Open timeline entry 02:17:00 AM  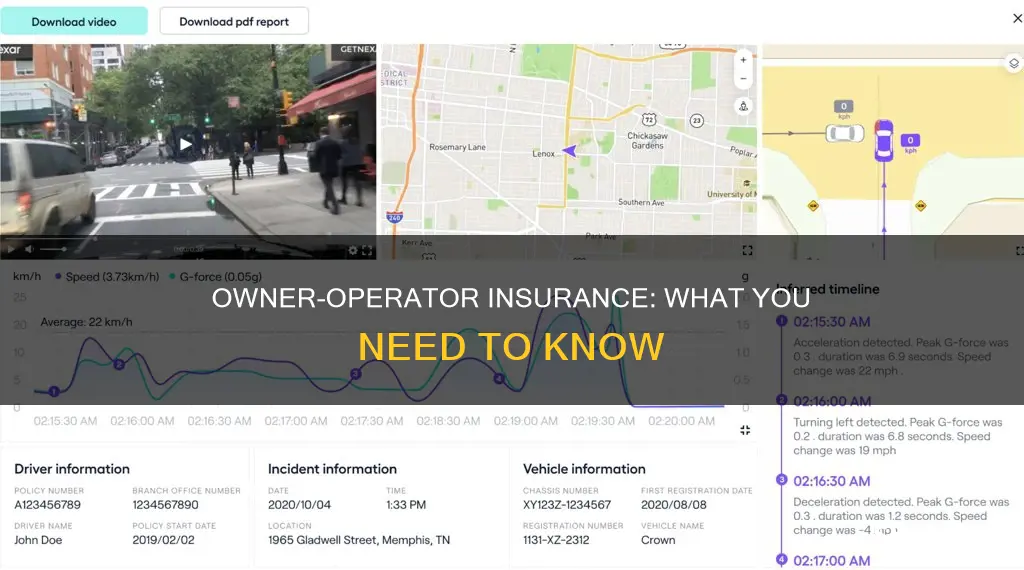(x=831, y=561)
